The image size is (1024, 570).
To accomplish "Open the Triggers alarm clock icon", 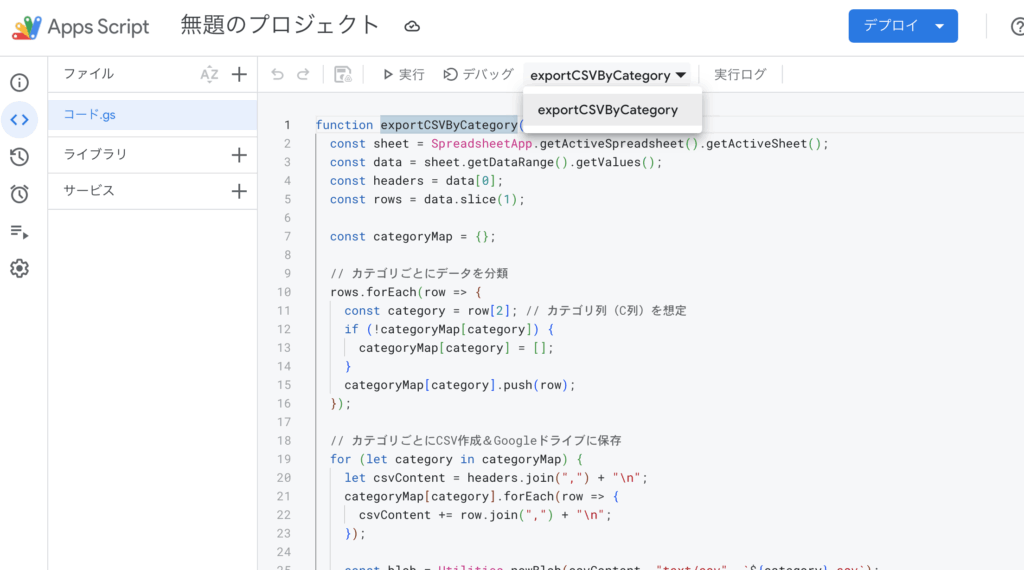I will (x=20, y=194).
